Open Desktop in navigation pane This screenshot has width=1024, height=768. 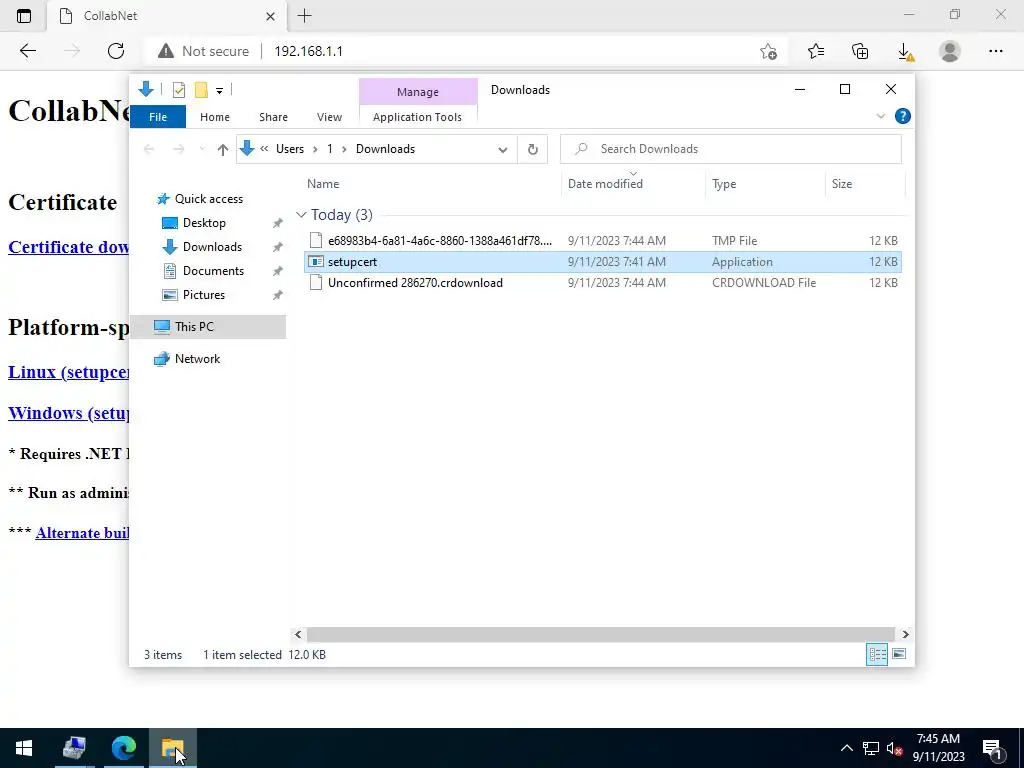click(x=204, y=223)
